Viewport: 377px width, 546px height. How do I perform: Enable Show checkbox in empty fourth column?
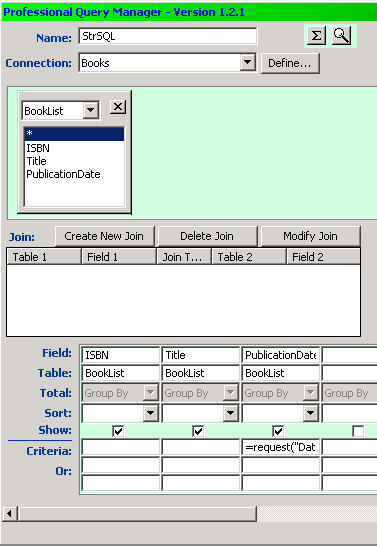pos(358,431)
